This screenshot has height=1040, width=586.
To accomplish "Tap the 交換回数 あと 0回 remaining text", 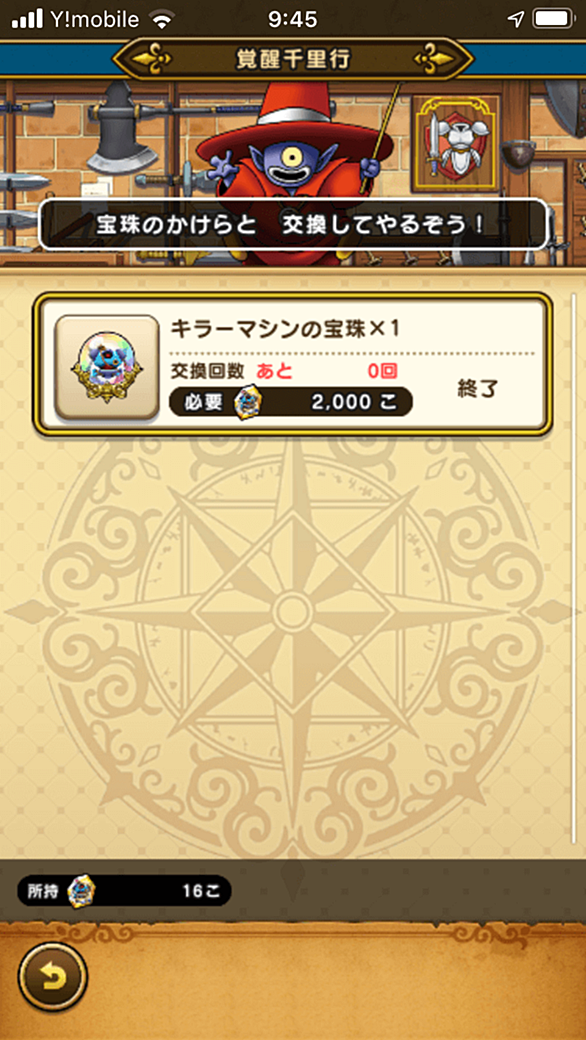I will (284, 370).
